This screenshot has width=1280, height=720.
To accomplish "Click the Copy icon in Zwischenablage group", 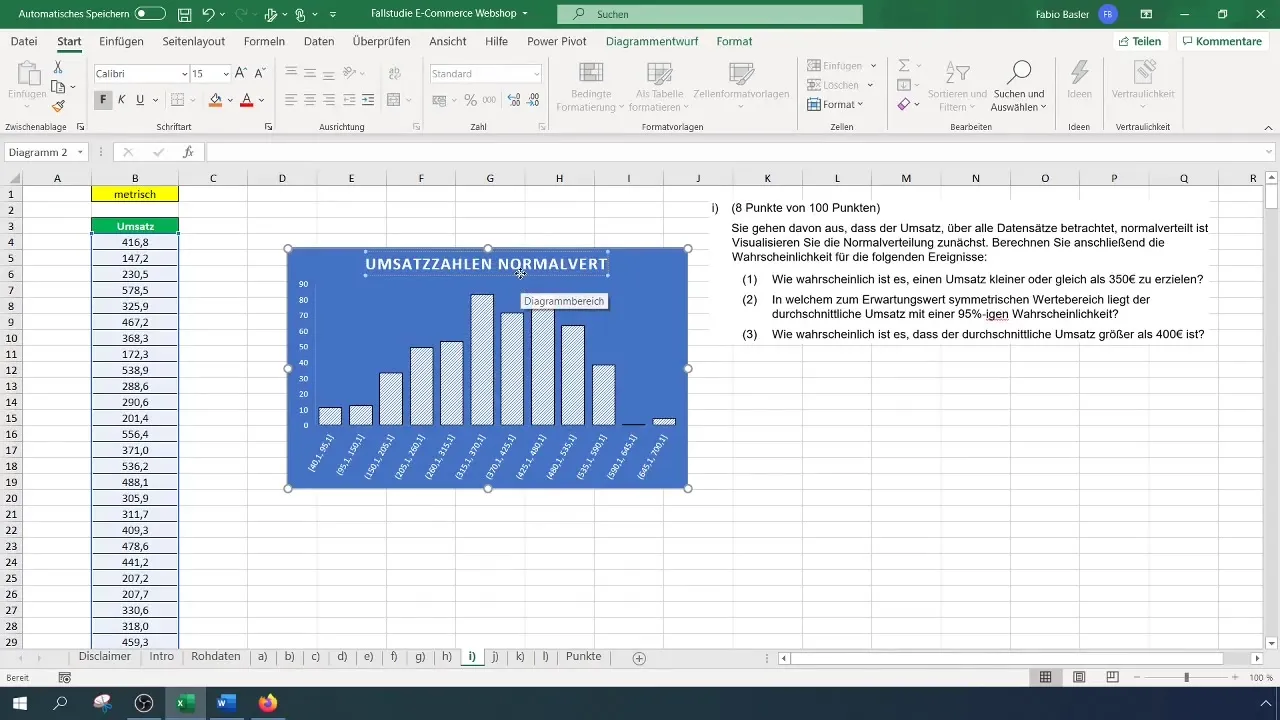I will [x=59, y=87].
